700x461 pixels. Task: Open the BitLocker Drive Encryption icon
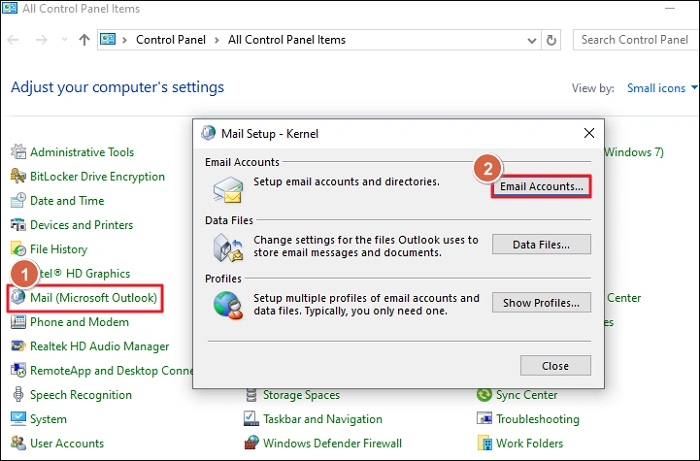pyautogui.click(x=18, y=176)
